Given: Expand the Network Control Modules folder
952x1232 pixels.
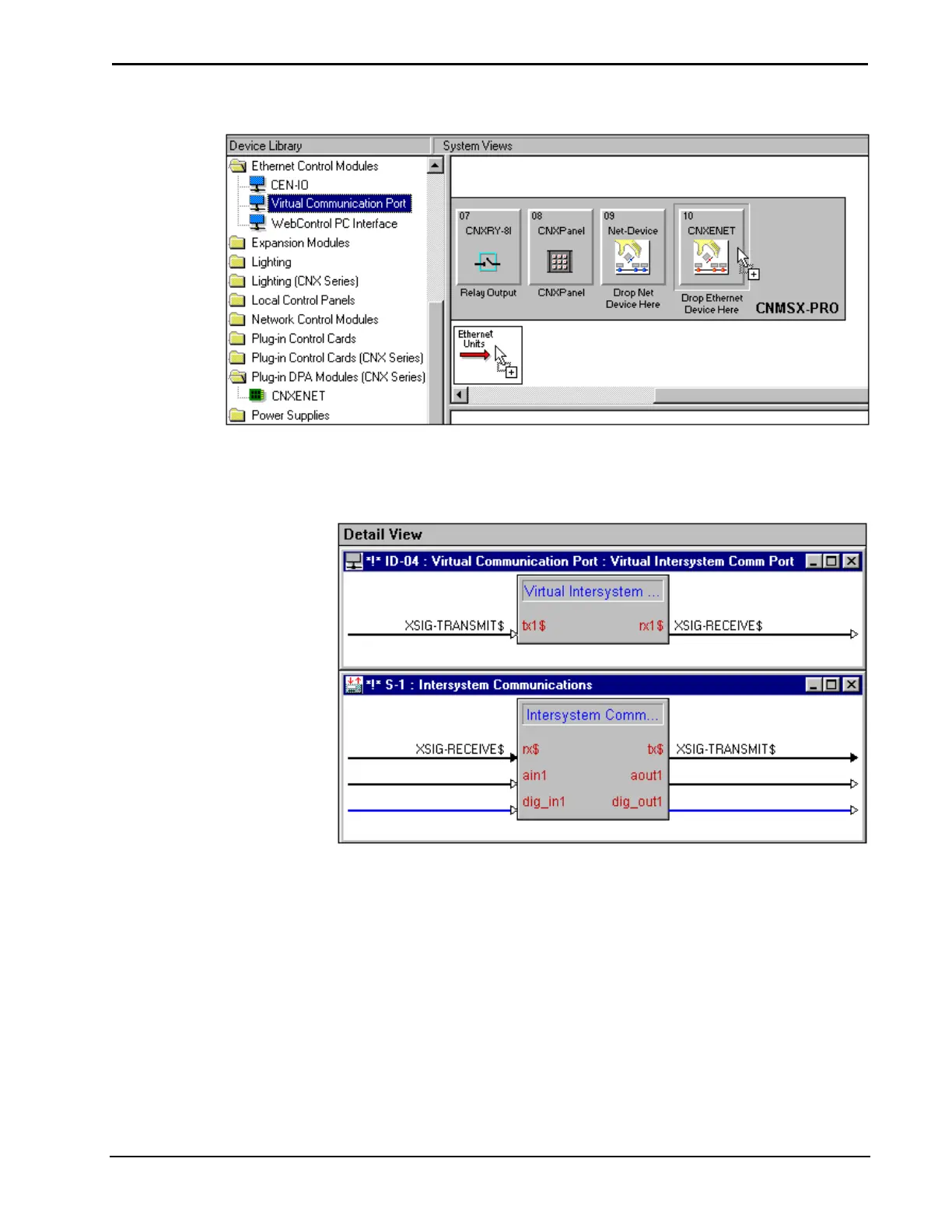Looking at the screenshot, I should click(238, 320).
